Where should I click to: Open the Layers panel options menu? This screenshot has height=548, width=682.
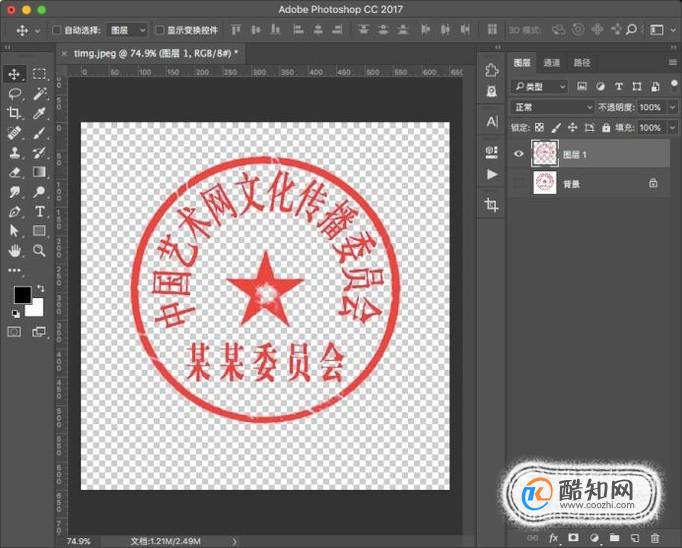click(x=672, y=63)
